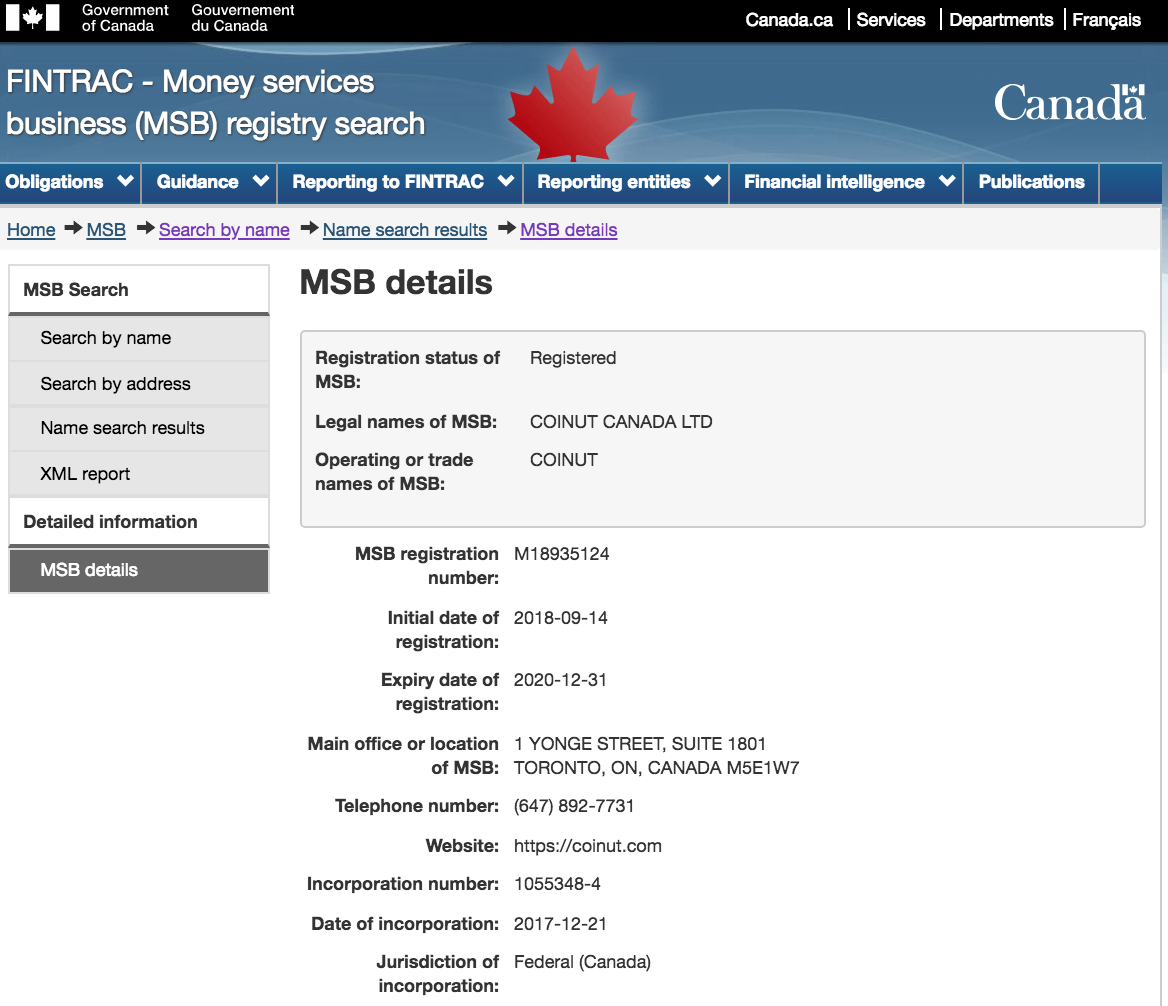The height and width of the screenshot is (1006, 1168).
Task: Expand the Reporting to FINTRAC chevron
Action: (x=506, y=181)
